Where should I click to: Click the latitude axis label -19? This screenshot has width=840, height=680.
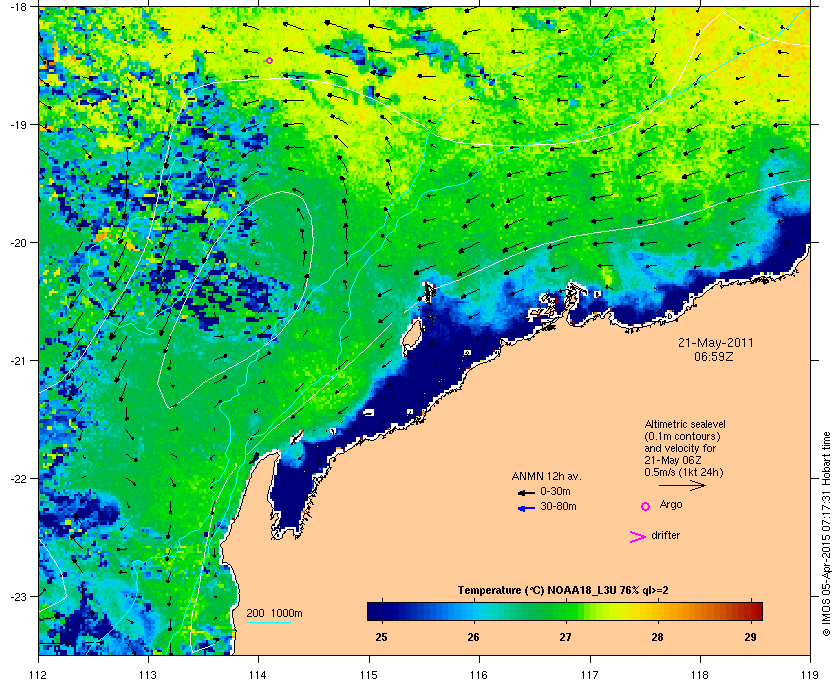18,125
